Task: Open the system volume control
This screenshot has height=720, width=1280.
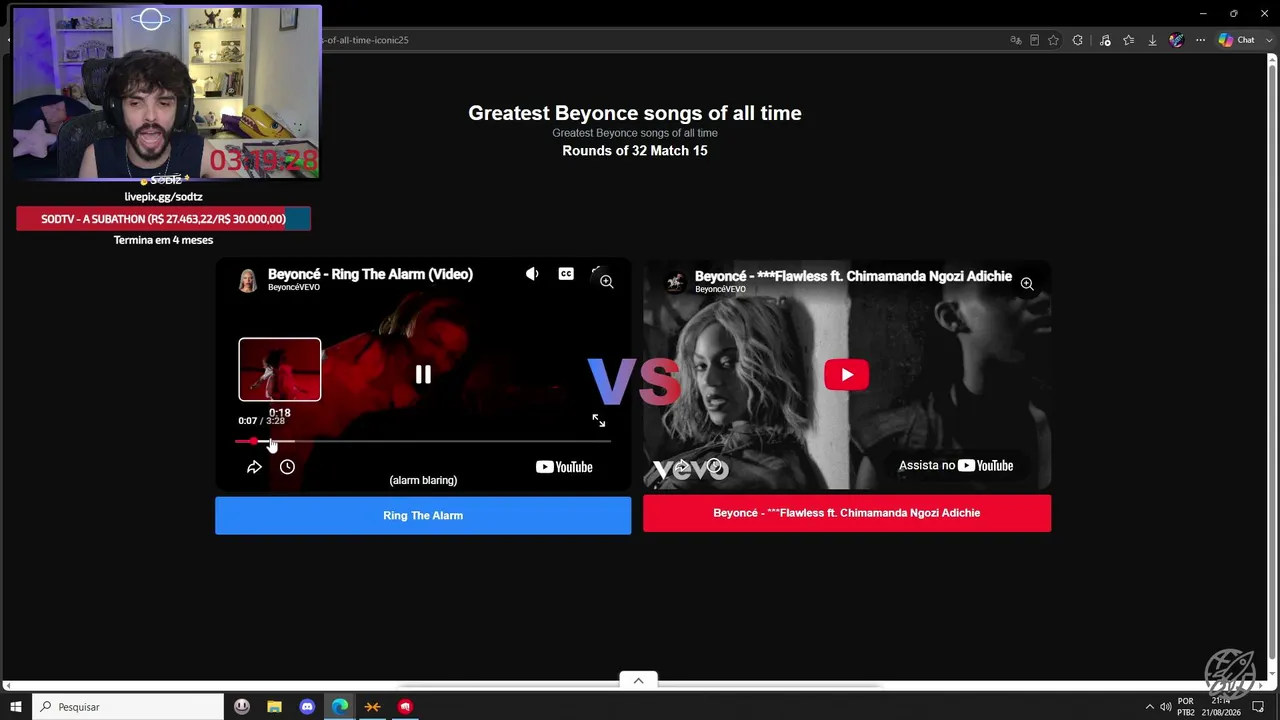Action: 1165,707
